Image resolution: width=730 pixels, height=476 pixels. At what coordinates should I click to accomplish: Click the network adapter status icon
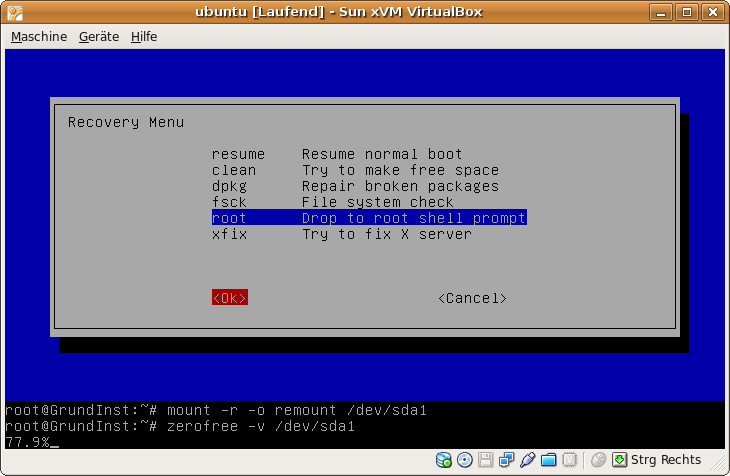[x=507, y=460]
